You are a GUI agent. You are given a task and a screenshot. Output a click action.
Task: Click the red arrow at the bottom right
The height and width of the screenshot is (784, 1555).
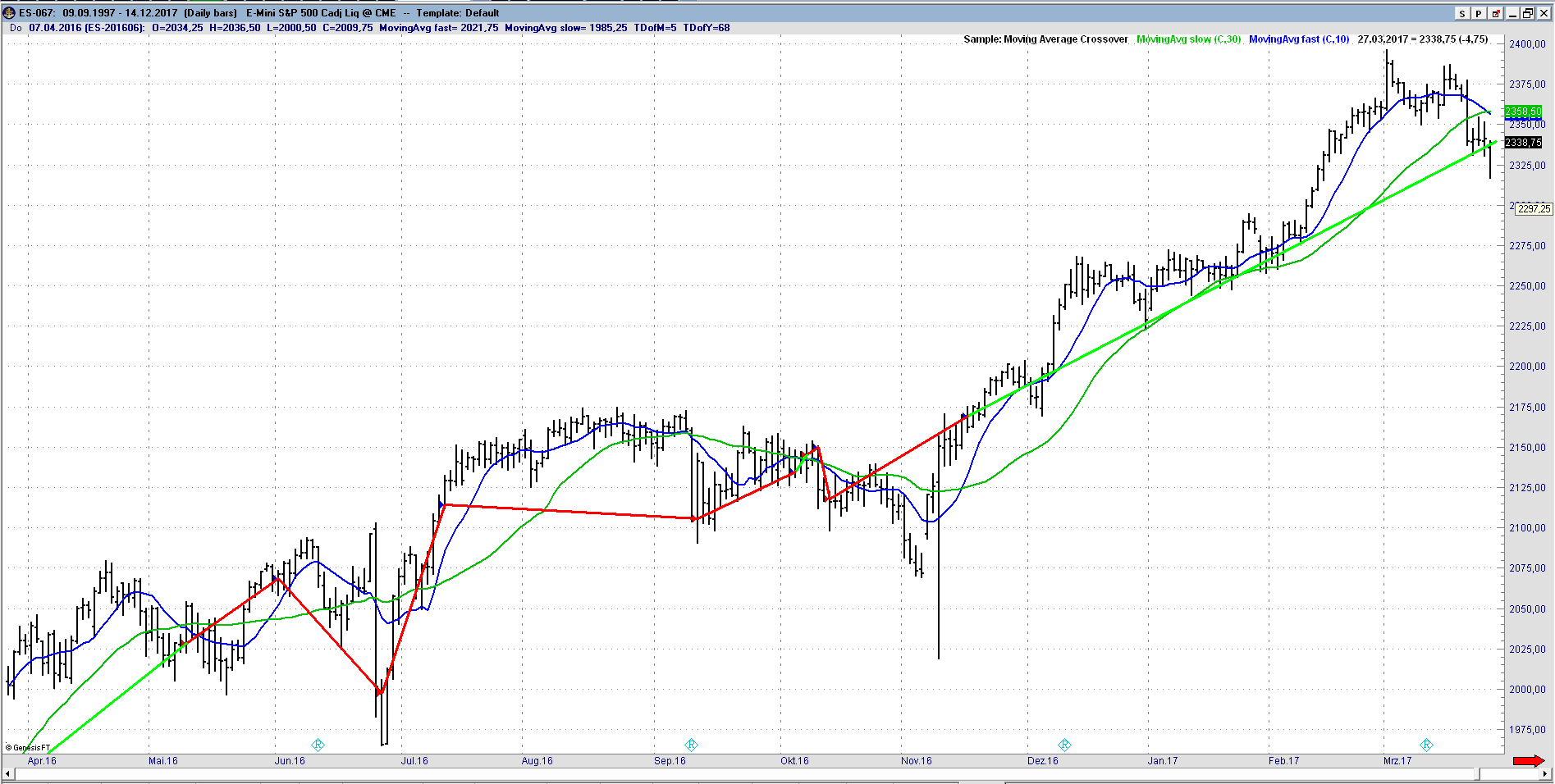pyautogui.click(x=1528, y=761)
